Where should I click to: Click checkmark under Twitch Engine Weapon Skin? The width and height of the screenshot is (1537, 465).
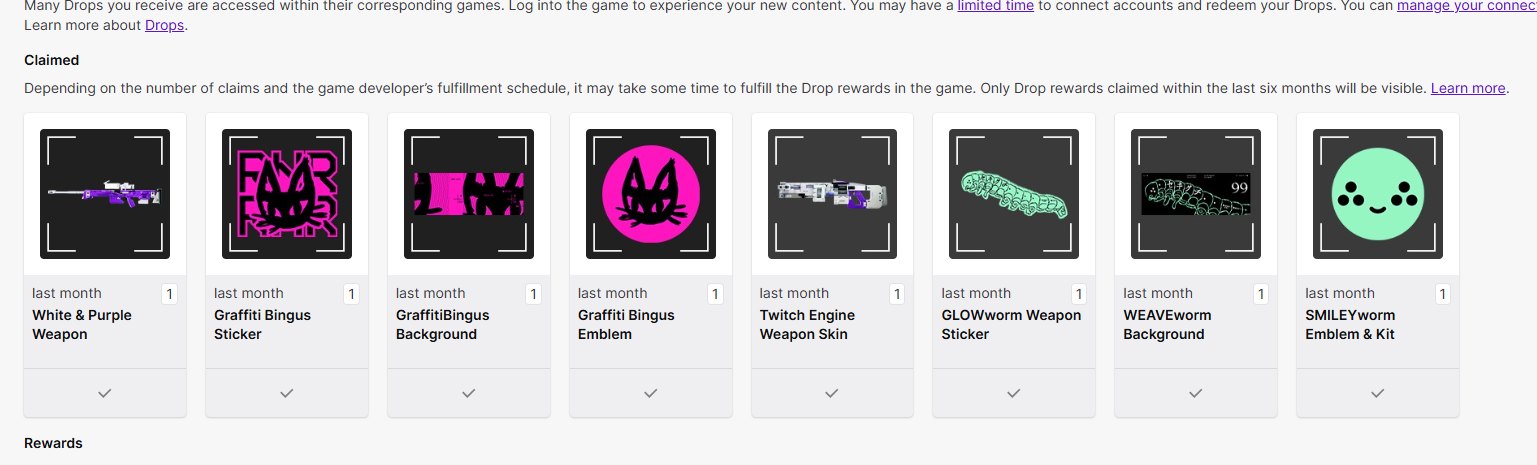click(x=832, y=394)
